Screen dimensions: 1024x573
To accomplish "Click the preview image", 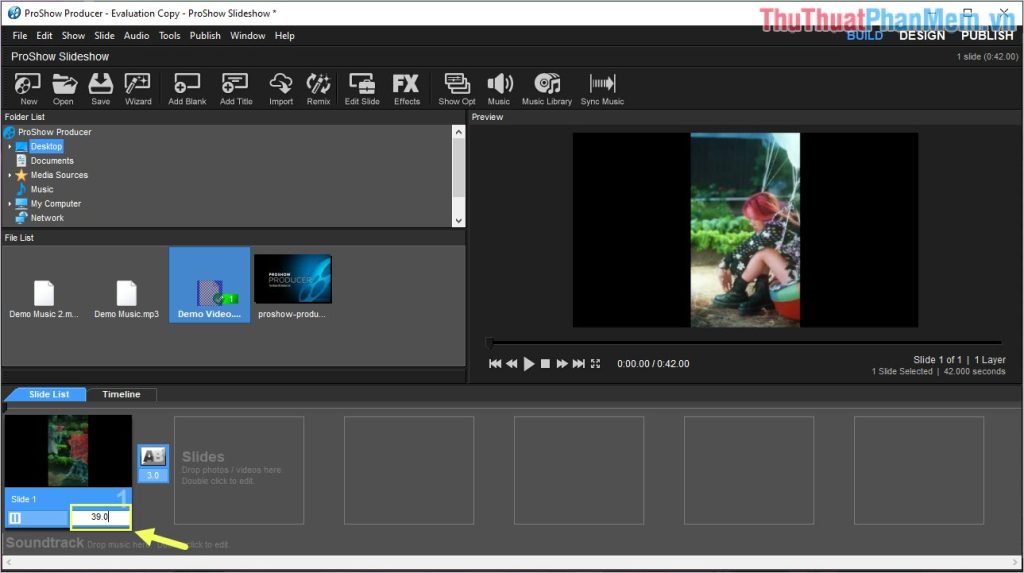I will tap(745, 230).
